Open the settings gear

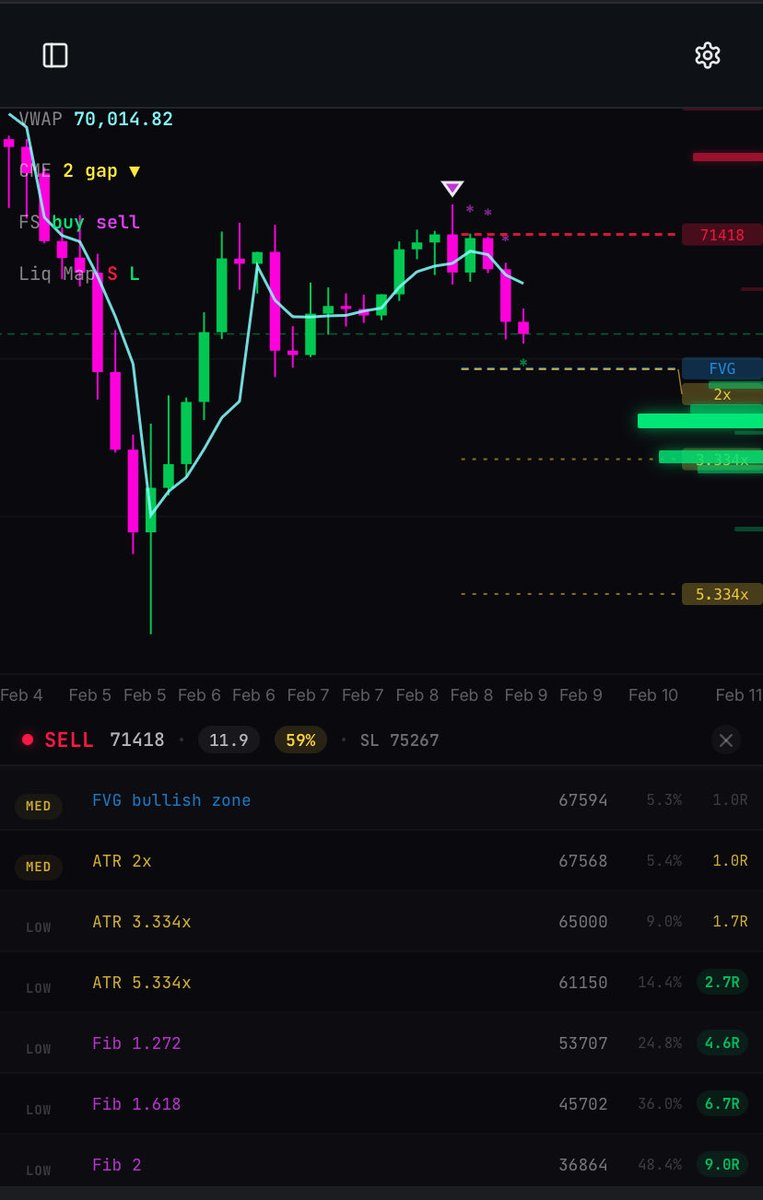pyautogui.click(x=707, y=55)
